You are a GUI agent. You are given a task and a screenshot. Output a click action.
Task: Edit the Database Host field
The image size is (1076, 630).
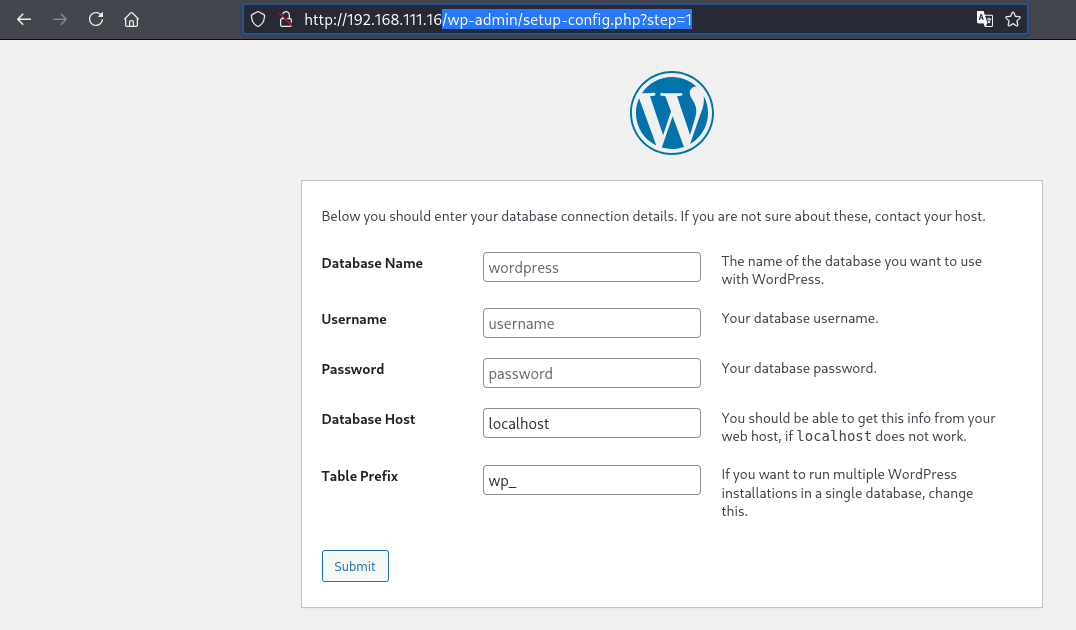592,423
